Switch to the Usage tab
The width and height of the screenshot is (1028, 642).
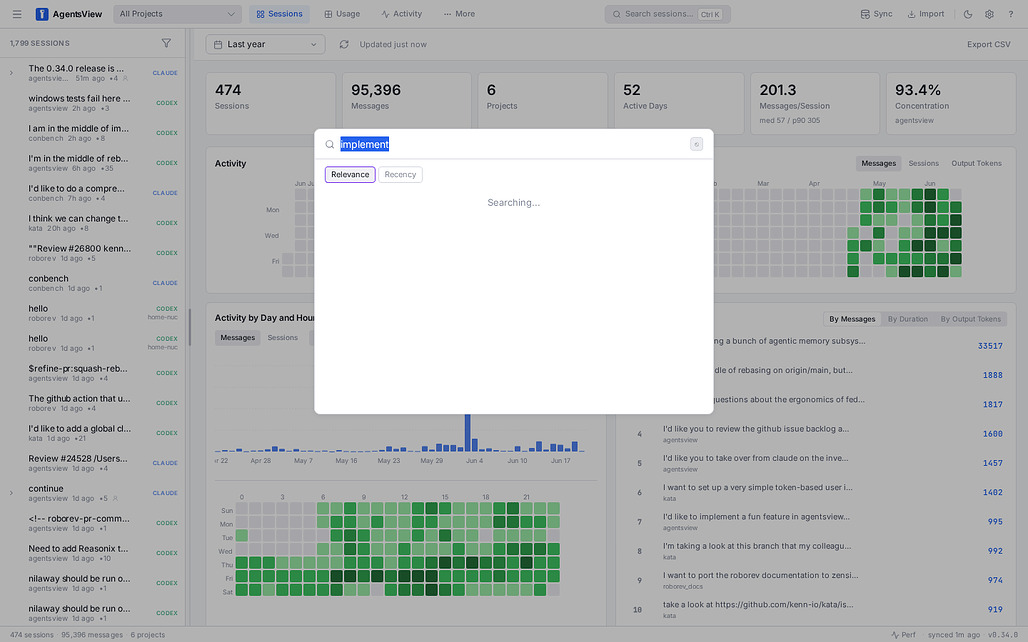342,14
